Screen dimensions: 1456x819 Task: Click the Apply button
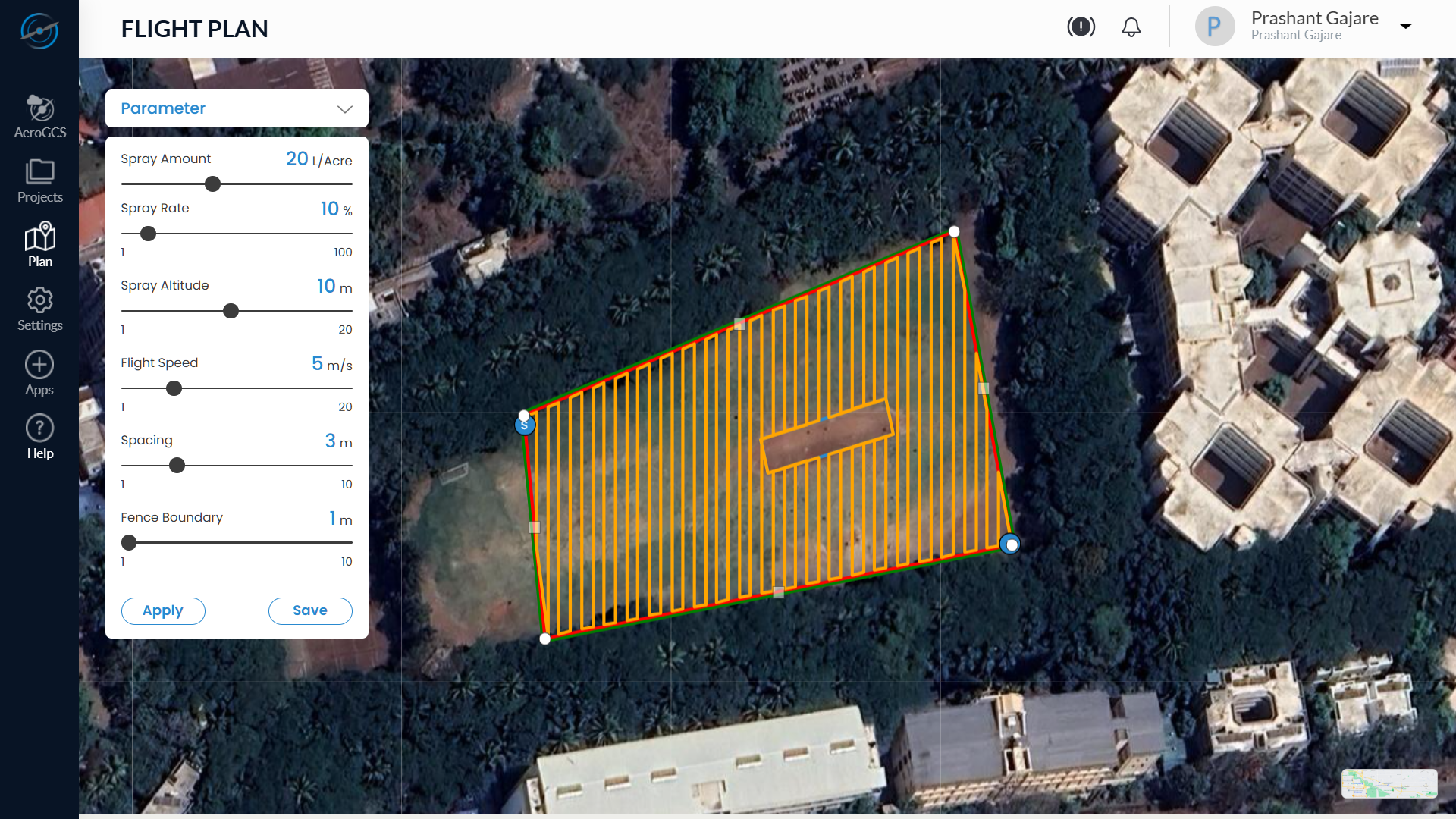[163, 611]
